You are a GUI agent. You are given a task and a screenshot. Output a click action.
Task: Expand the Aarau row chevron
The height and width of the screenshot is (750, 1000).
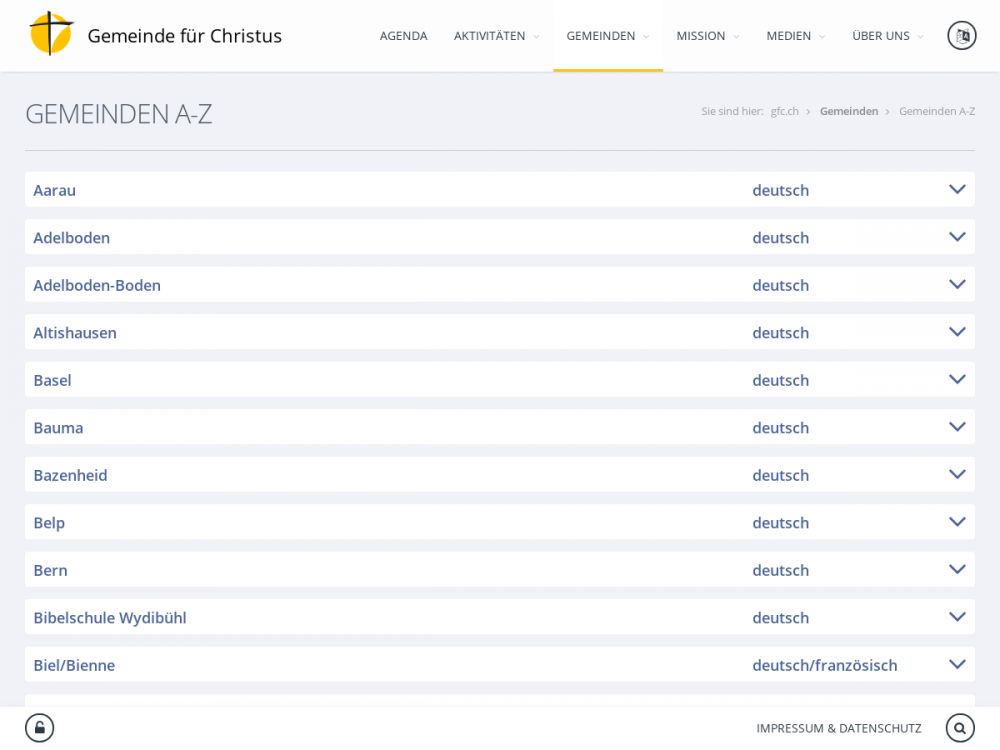pyautogui.click(x=957, y=189)
